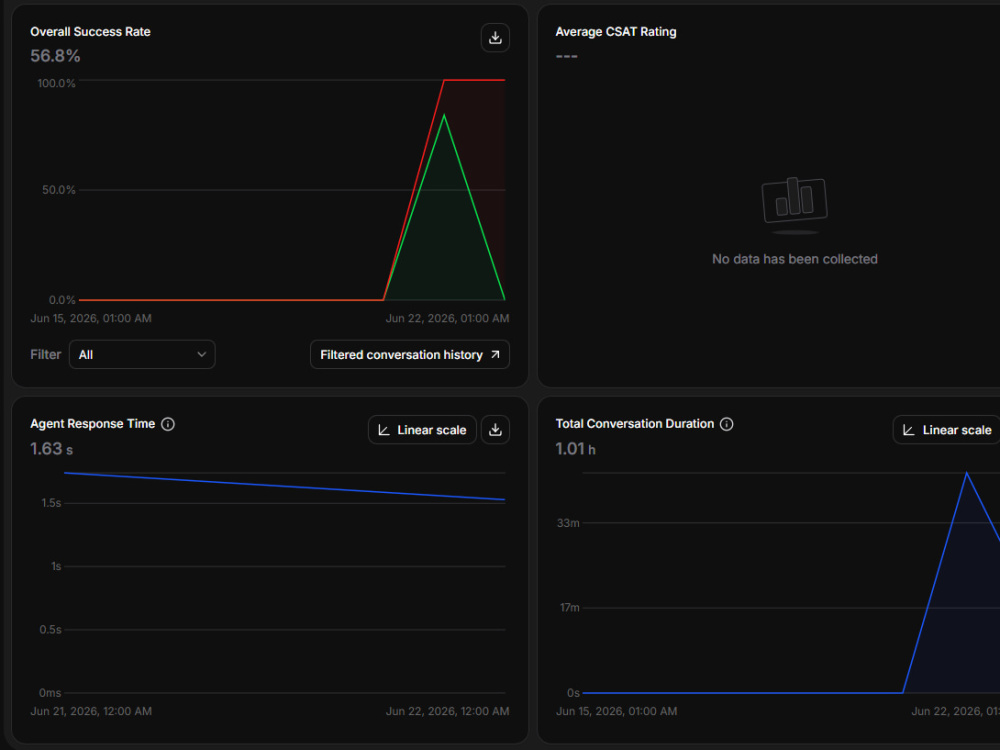This screenshot has width=1000, height=750.
Task: Click the Agent Response Time title
Action: [x=92, y=424]
